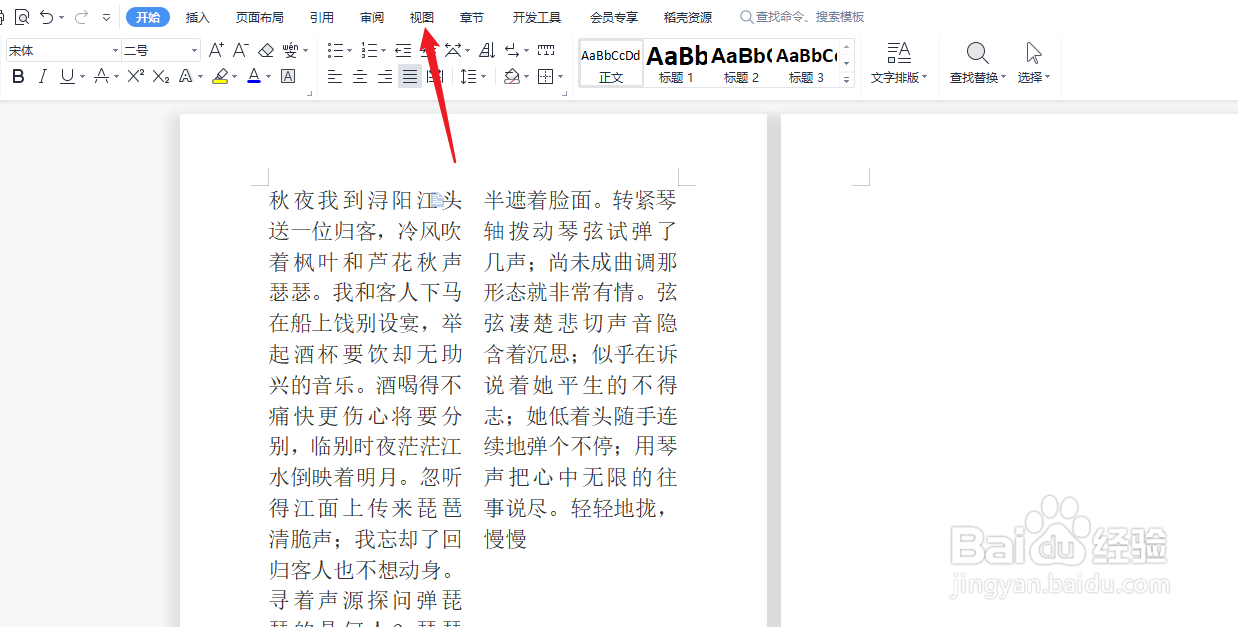This screenshot has width=1238, height=627.
Task: Apply the 标题 3 style
Action: 806,63
